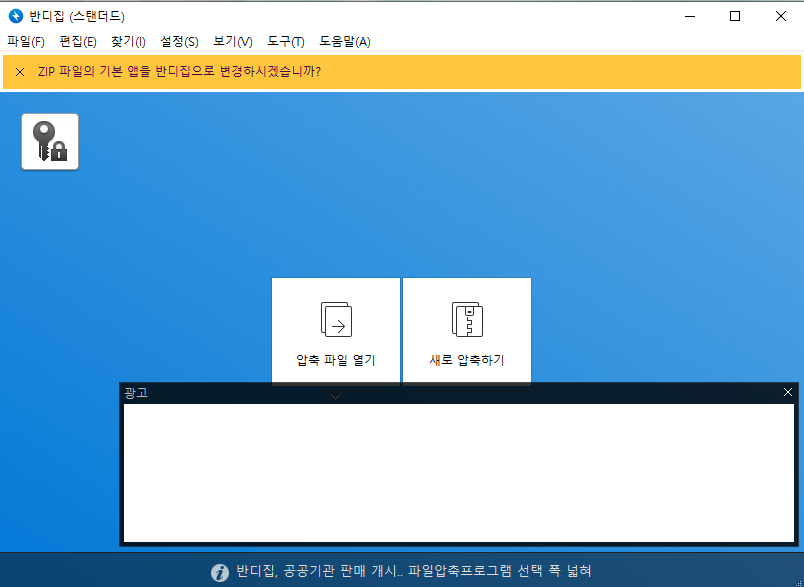This screenshot has width=804, height=587.
Task: Open the 파일(F) menu
Action: (x=26, y=42)
